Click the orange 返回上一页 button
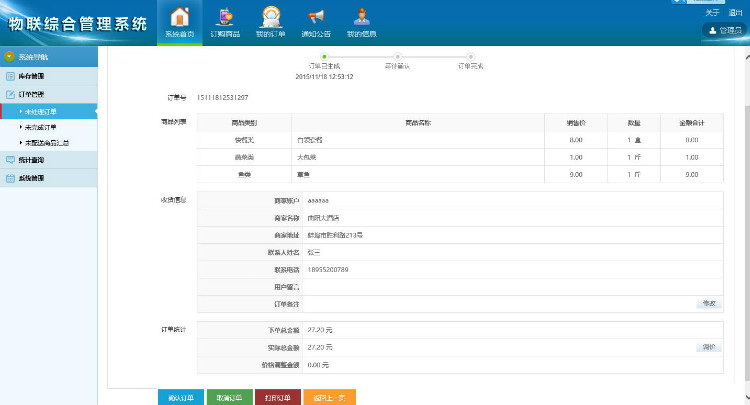 pyautogui.click(x=328, y=397)
